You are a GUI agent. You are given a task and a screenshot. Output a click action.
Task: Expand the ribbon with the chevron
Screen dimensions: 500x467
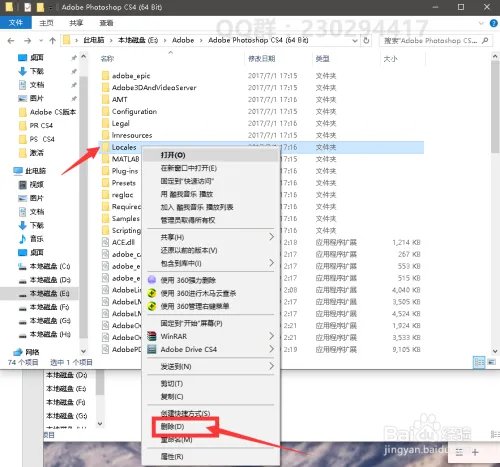click(x=481, y=23)
